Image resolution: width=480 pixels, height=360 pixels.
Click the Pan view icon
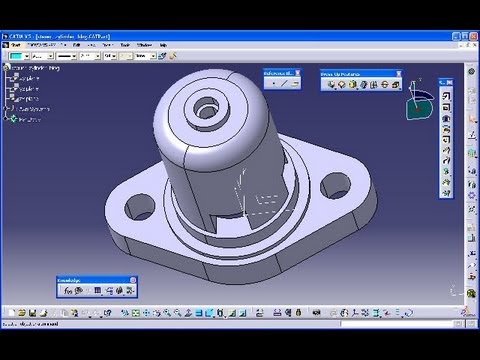point(146,313)
